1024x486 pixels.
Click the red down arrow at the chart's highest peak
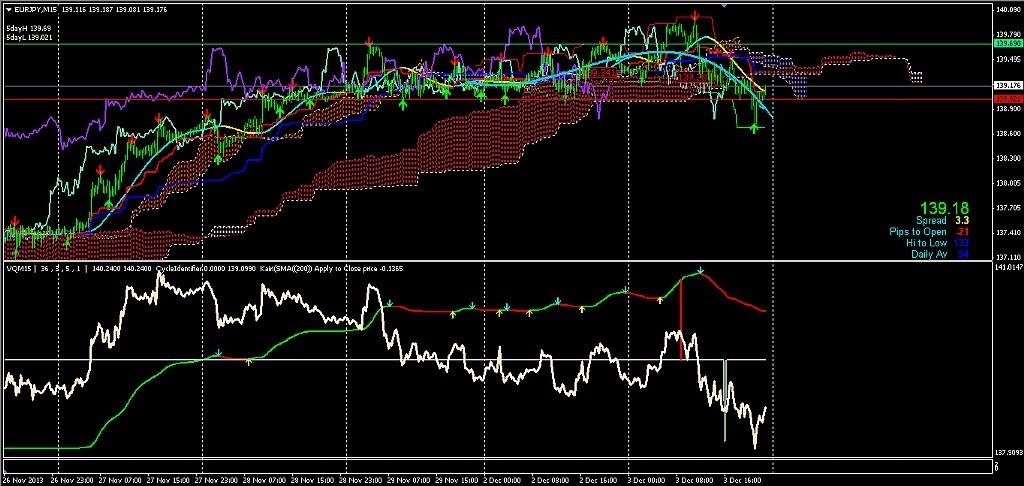click(x=696, y=14)
